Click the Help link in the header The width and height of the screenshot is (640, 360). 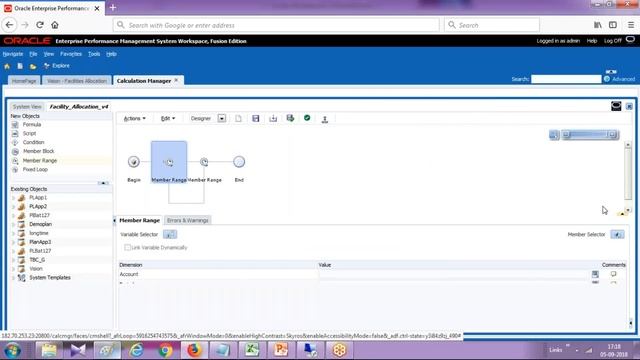[592, 41]
